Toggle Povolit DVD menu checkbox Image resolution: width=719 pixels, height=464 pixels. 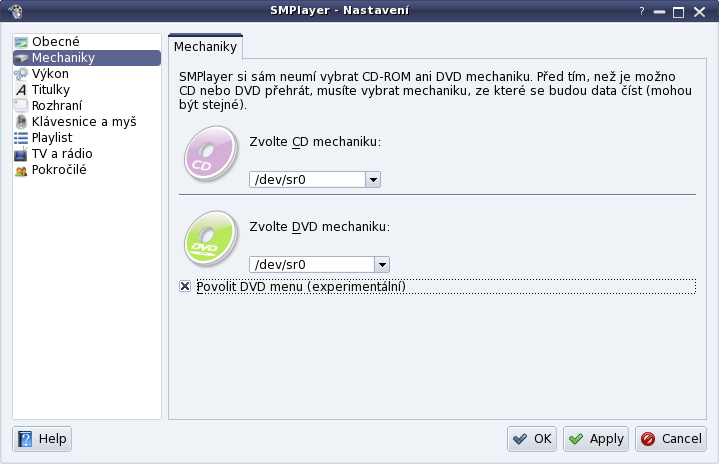tap(185, 287)
